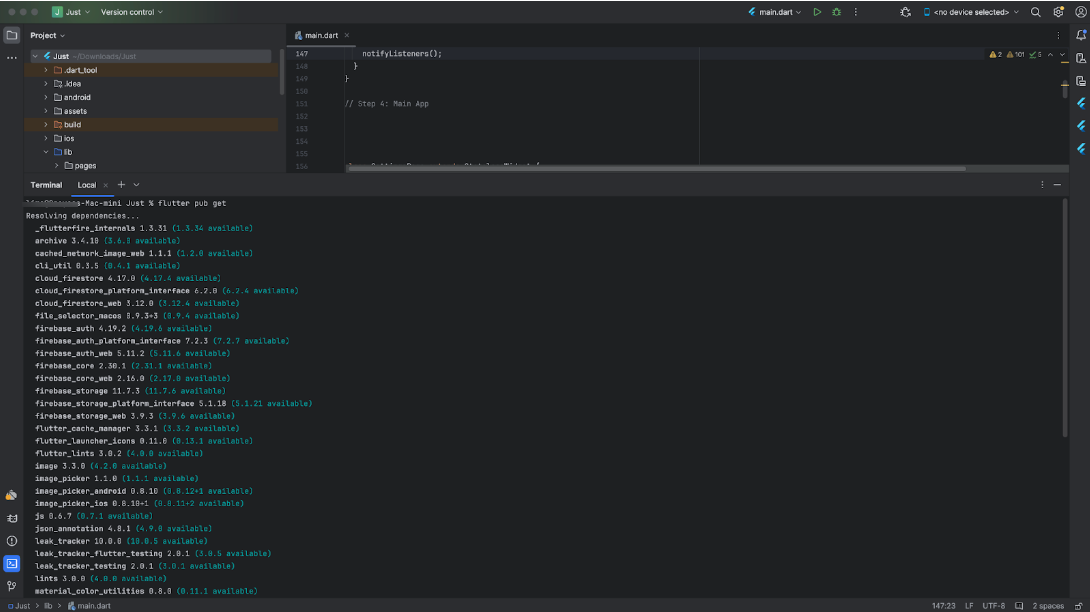Click the editor horizontal scrollbar
The width and height of the screenshot is (1090, 612).
point(655,169)
